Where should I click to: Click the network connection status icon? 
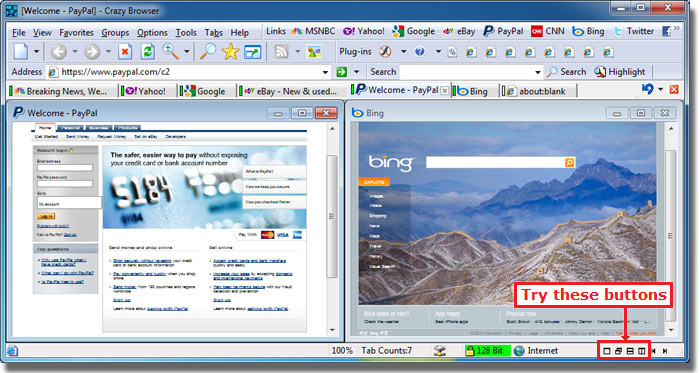coord(440,351)
